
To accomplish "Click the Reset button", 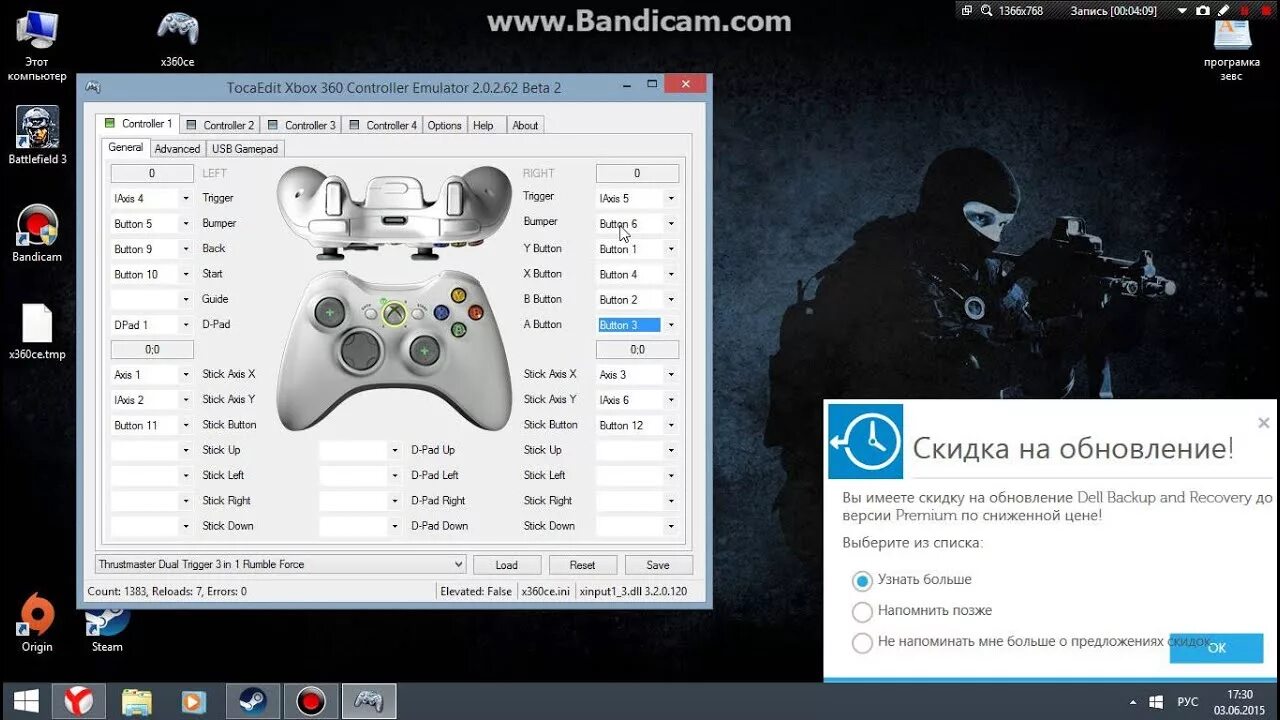I will pyautogui.click(x=582, y=564).
